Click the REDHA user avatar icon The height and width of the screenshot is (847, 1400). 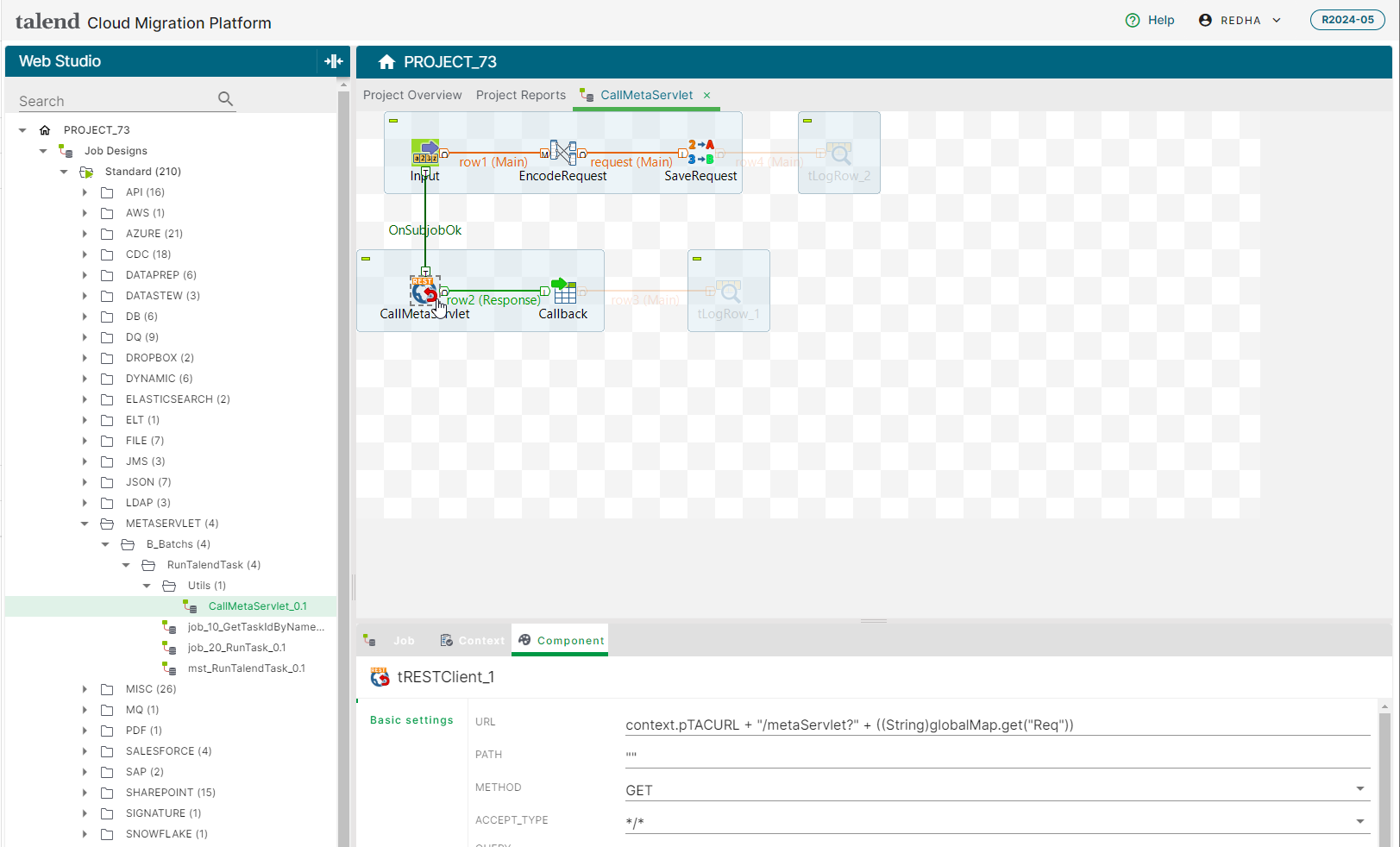[1205, 20]
